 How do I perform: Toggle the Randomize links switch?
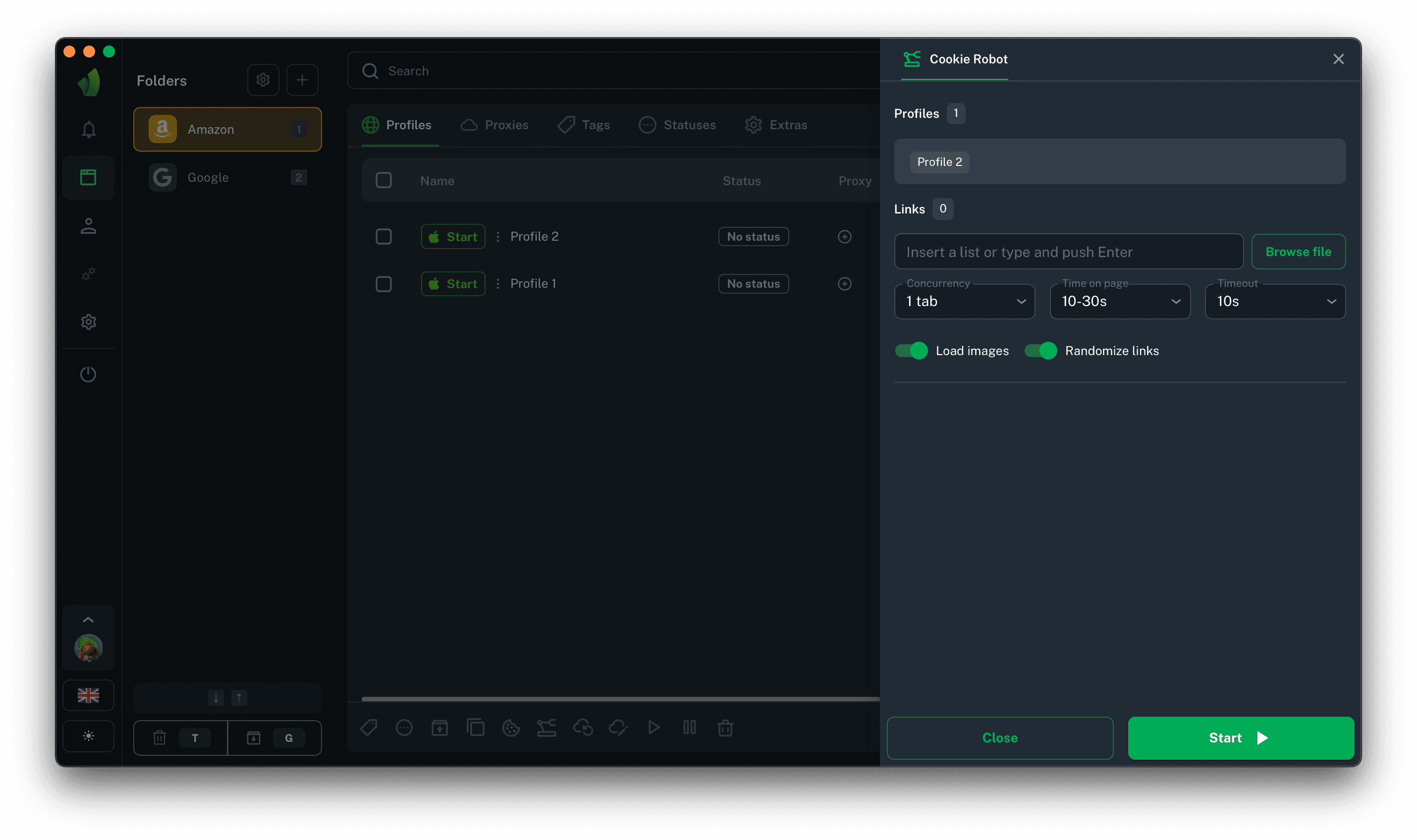tap(1040, 351)
